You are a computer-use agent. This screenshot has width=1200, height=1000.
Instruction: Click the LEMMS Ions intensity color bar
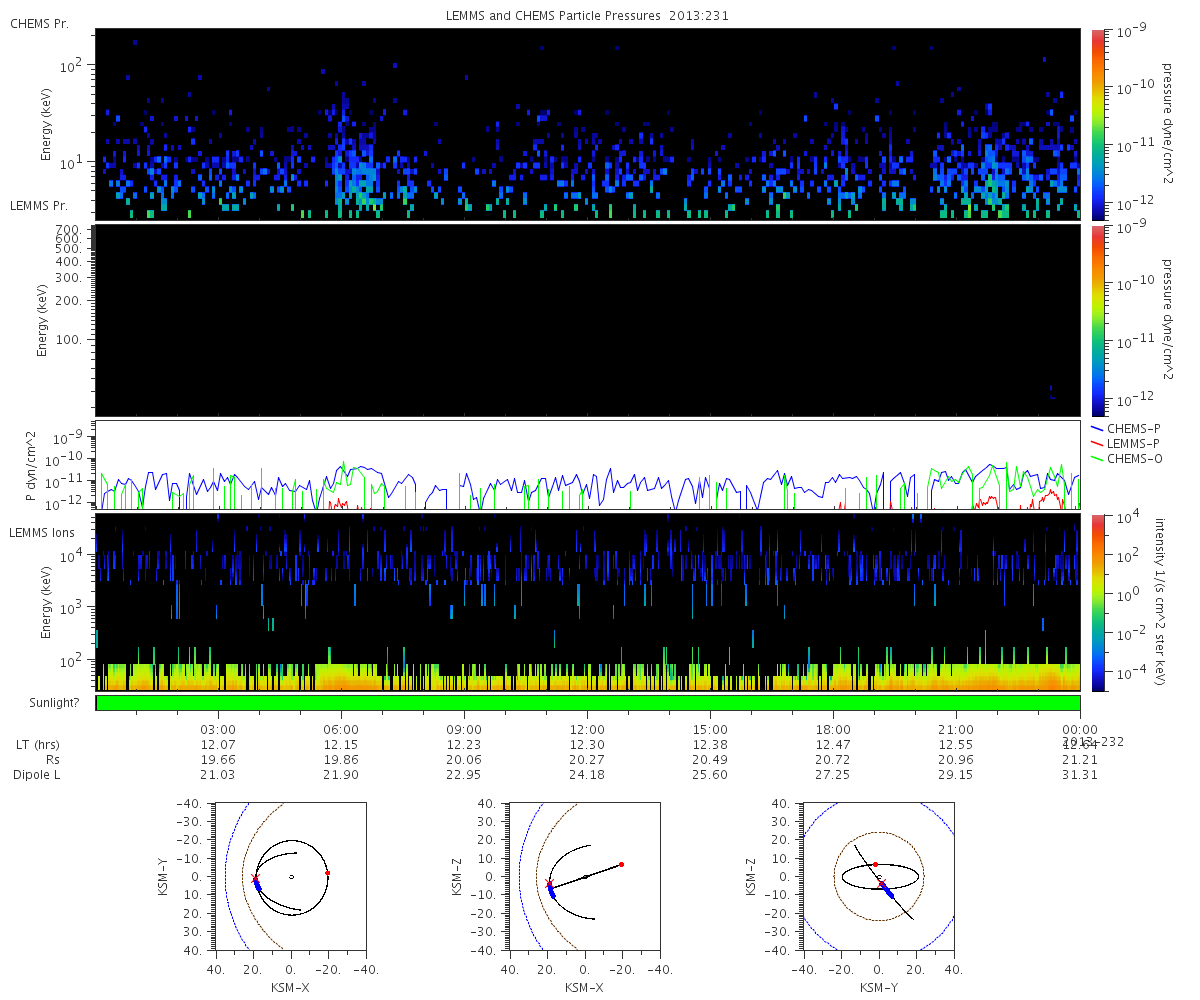(x=1097, y=602)
